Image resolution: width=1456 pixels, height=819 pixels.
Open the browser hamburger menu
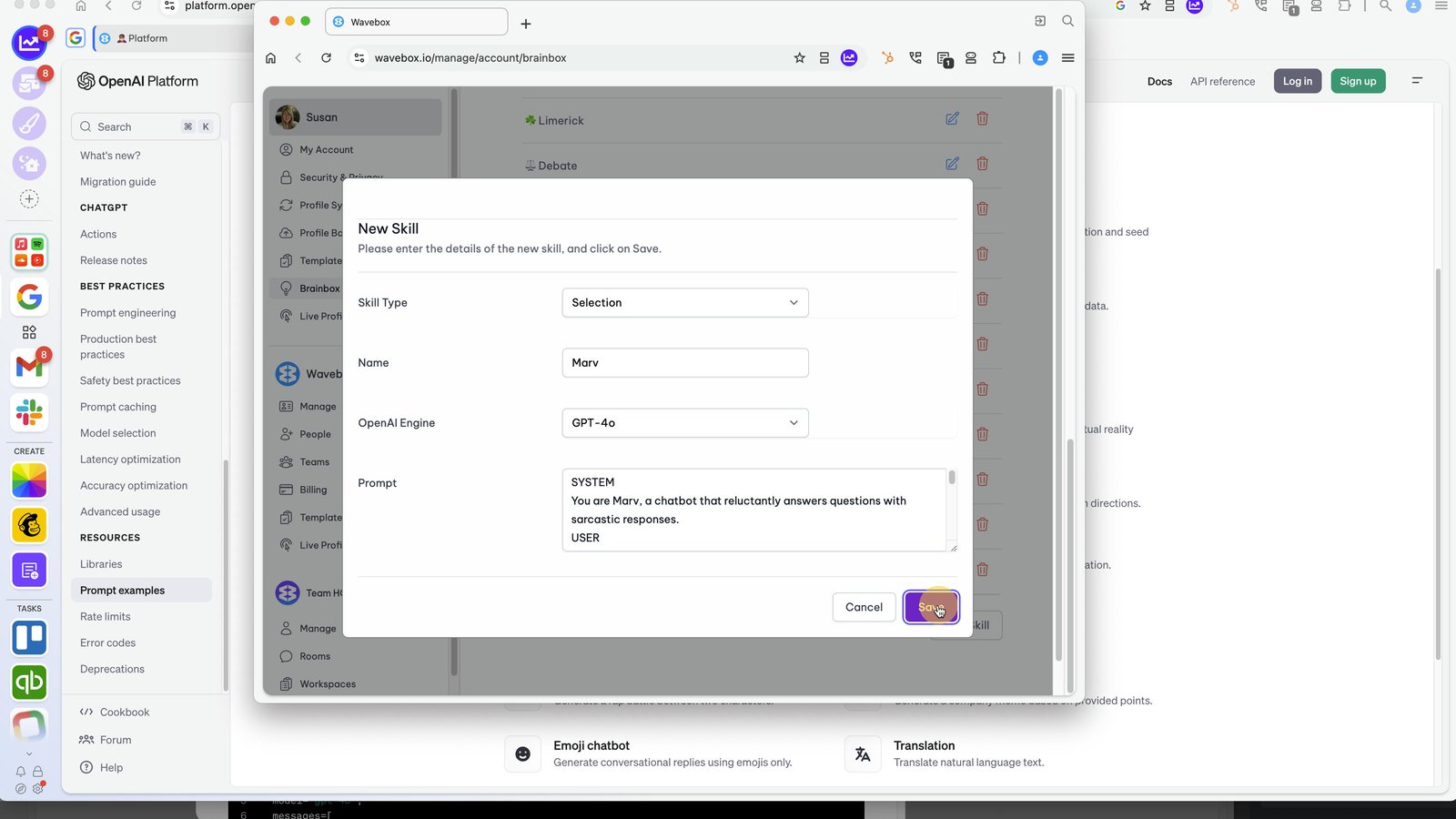(x=1068, y=57)
